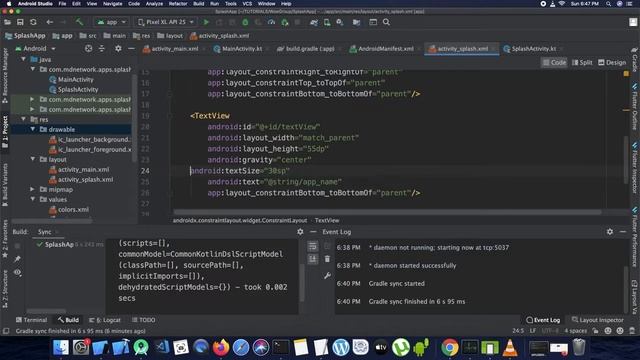Screen dimensions: 640x360
Task: Toggle the tool-windows square icon in status bar
Action: pos(6,331)
